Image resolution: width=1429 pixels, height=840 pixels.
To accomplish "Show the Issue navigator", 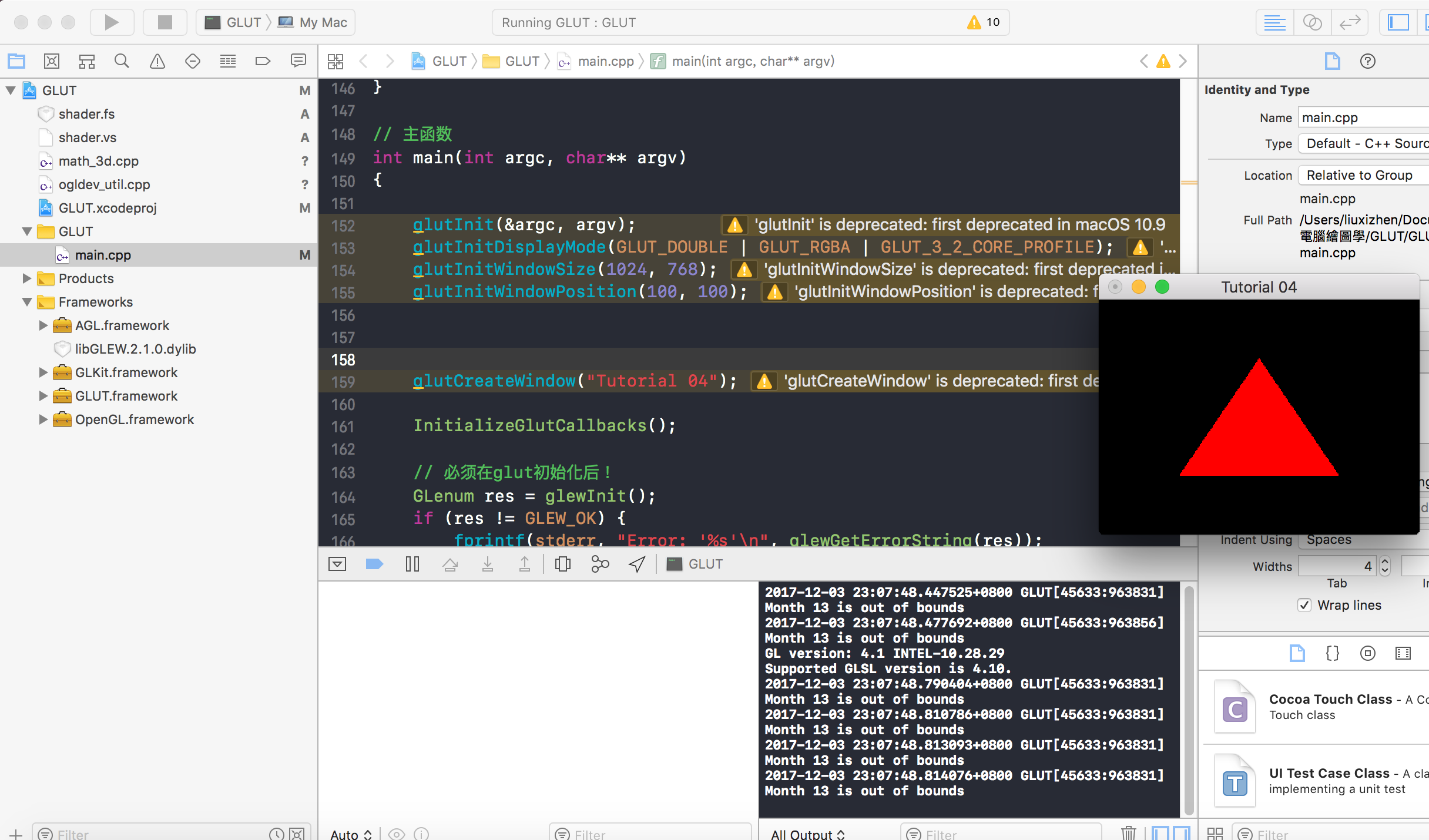I will click(x=157, y=61).
